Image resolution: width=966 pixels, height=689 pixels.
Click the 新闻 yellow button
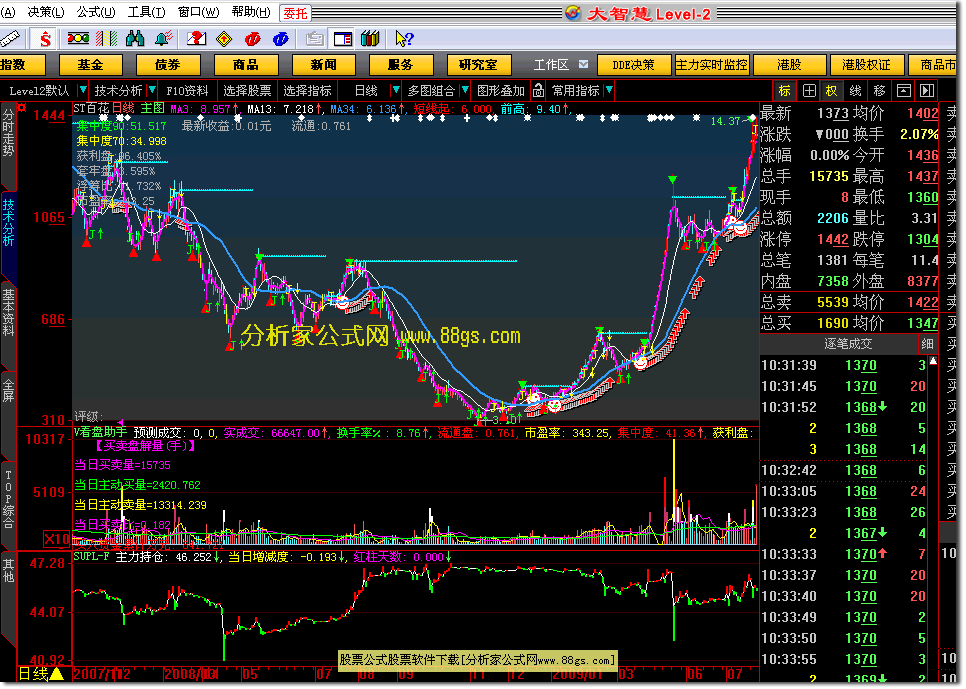pos(323,65)
